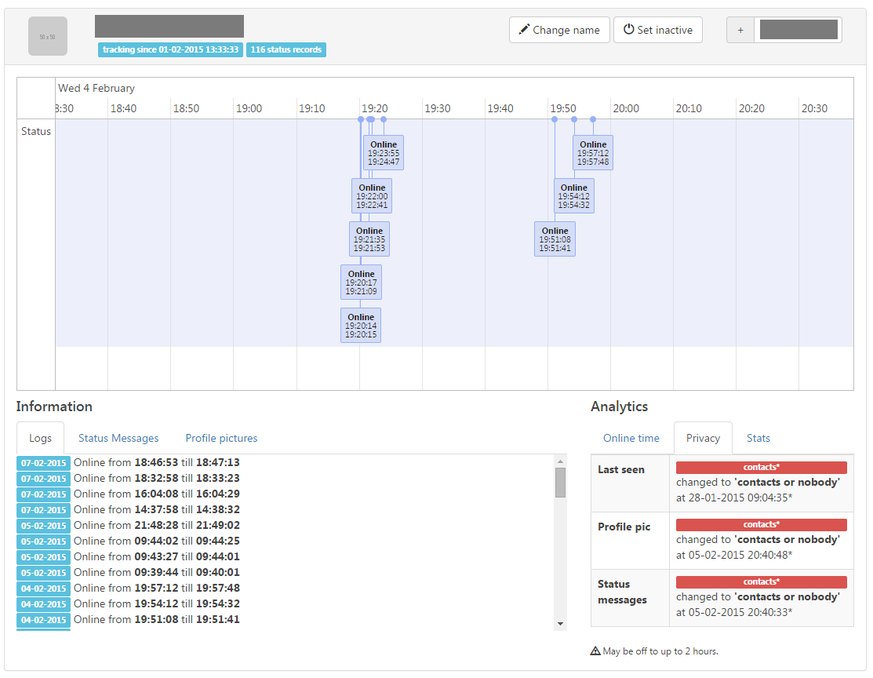Switch to the Profile pictures tab

pyautogui.click(x=221, y=438)
